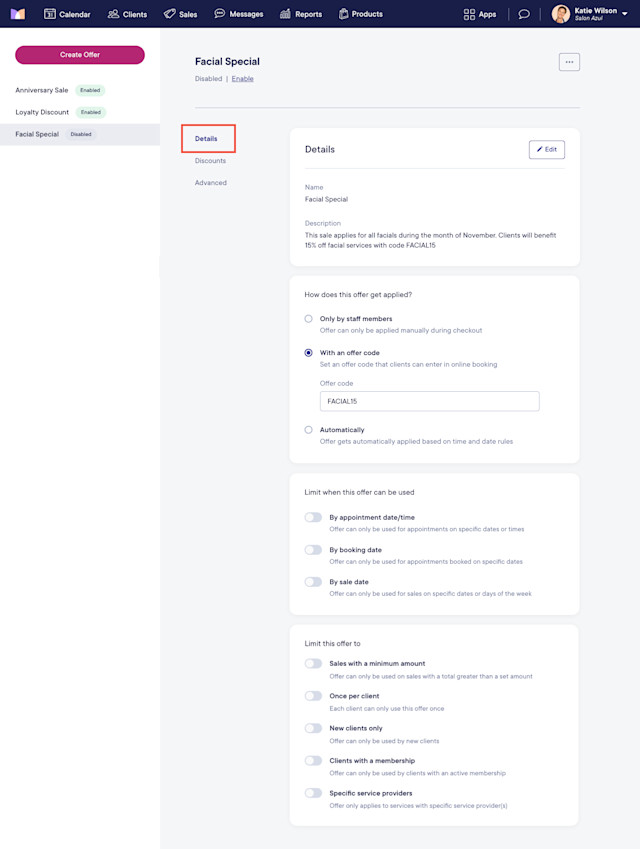Click the Clients people icon
The width and height of the screenshot is (640, 849).
(x=113, y=14)
